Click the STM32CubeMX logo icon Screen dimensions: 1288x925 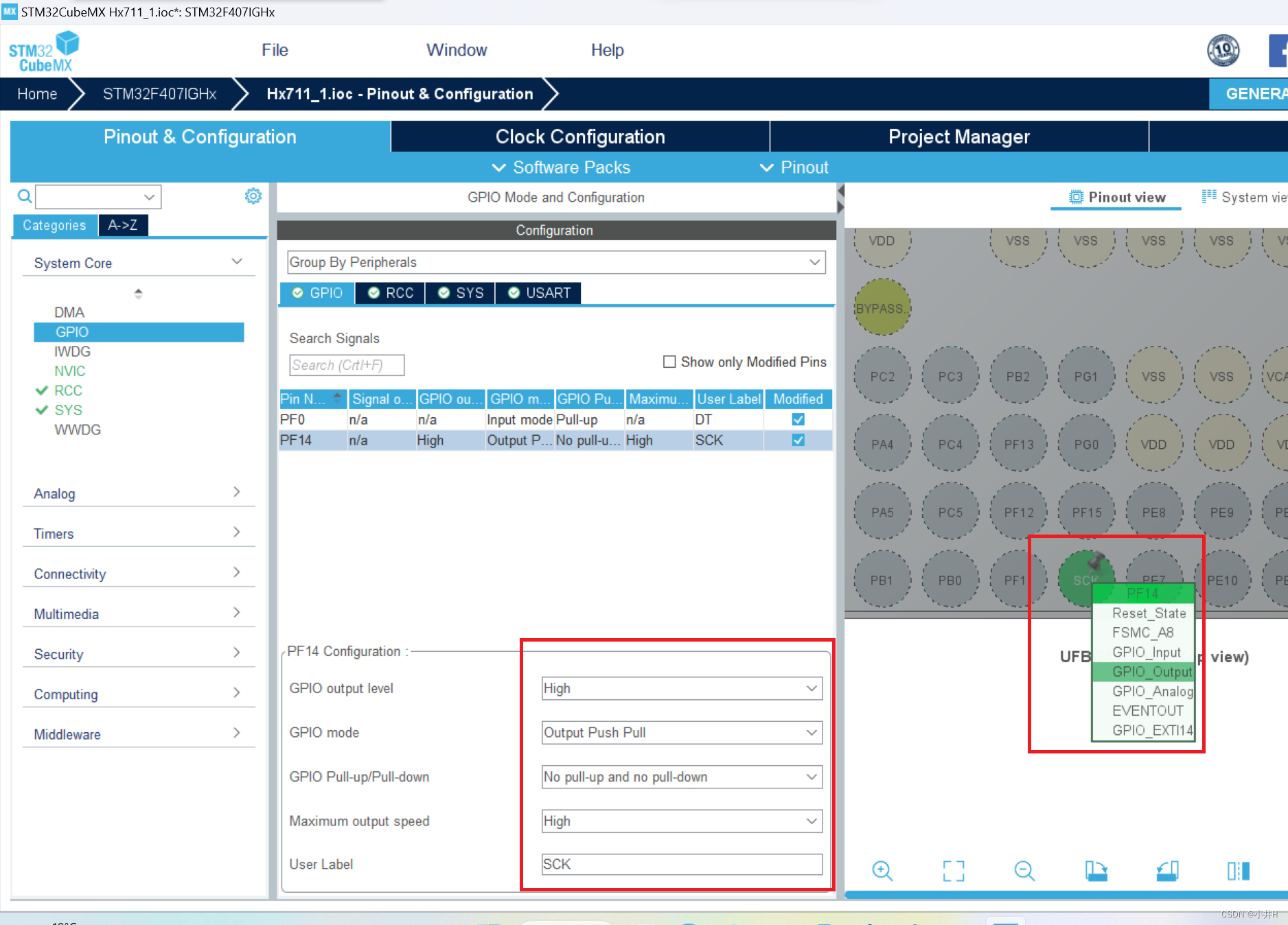tap(44, 51)
